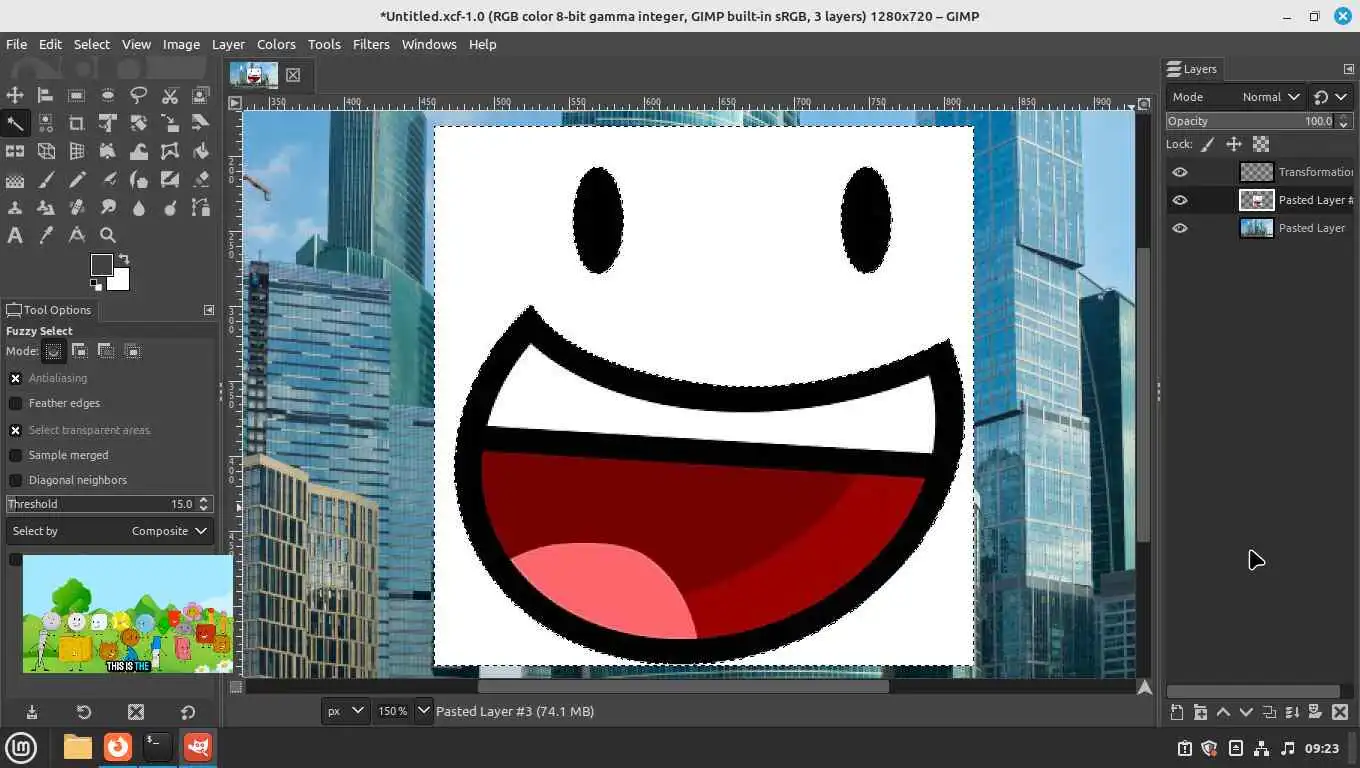Open the Layers panel configuration menu
The width and height of the screenshot is (1360, 768).
pos(1348,69)
